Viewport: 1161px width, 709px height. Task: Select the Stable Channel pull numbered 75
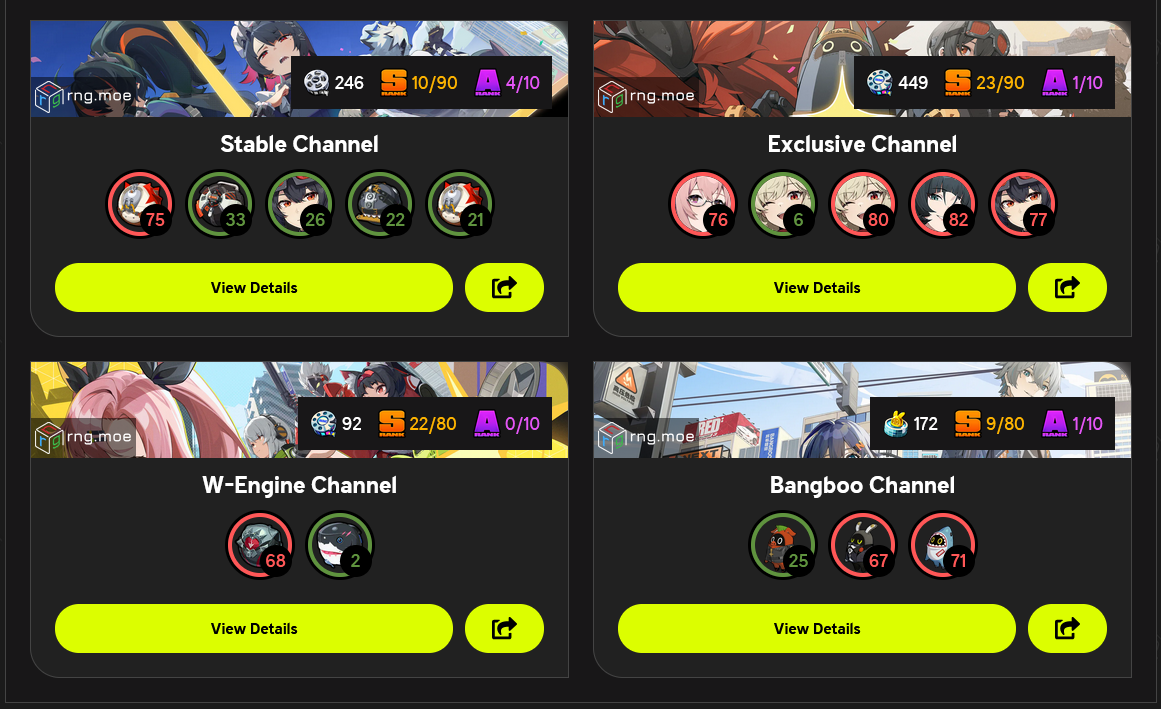pyautogui.click(x=140, y=204)
